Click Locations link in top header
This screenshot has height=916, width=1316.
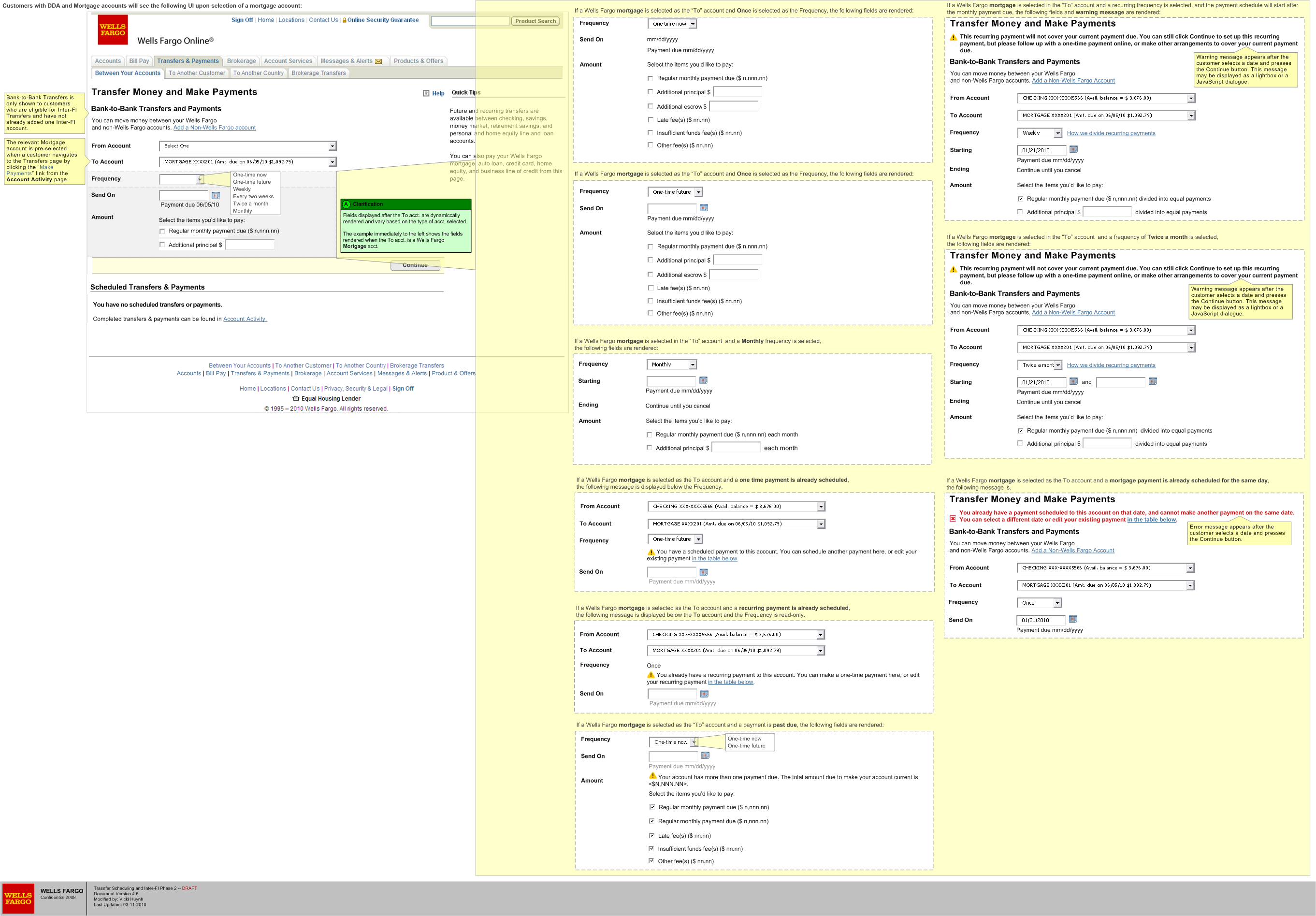(x=291, y=20)
